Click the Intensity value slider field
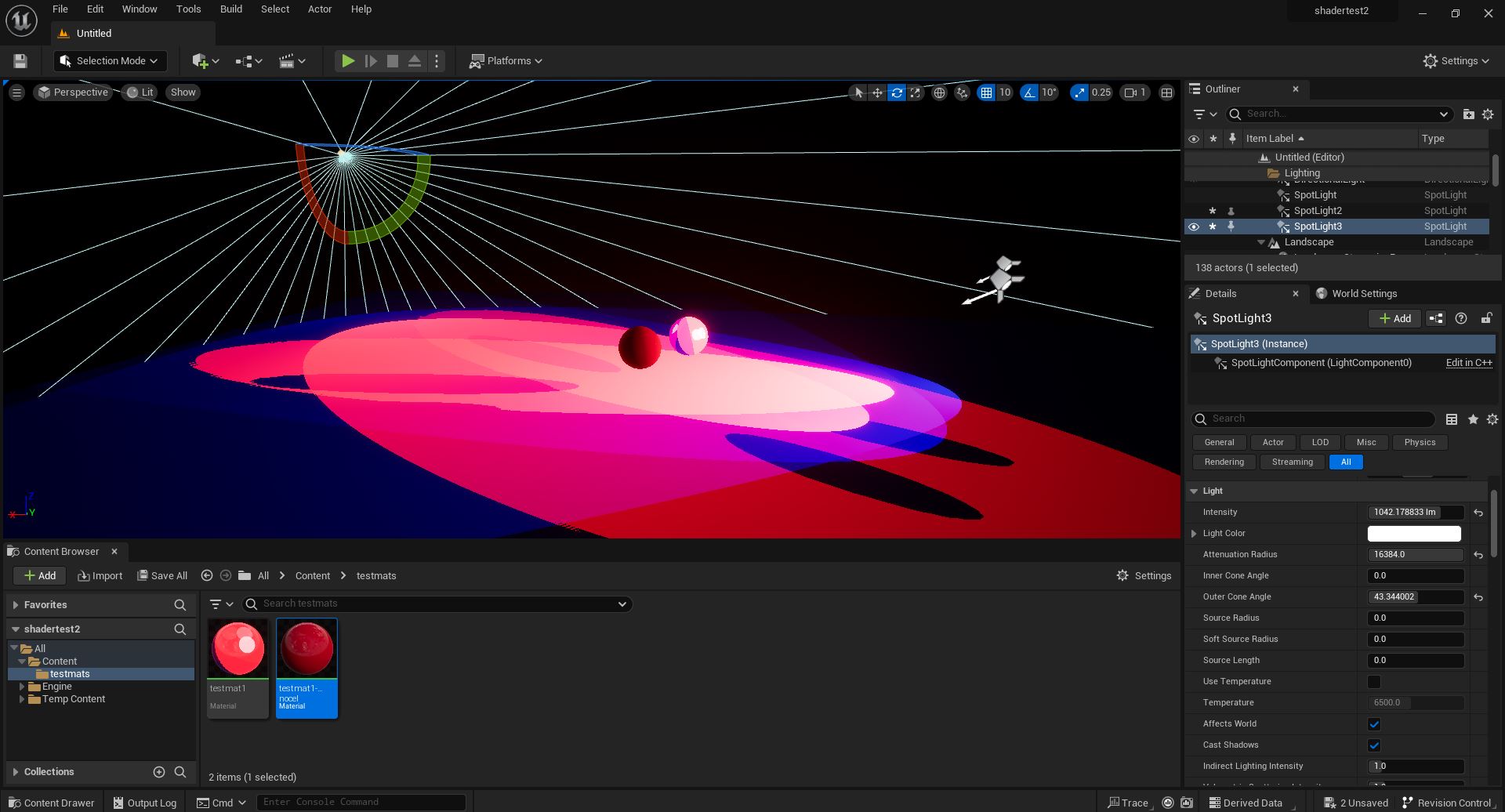Viewport: 1505px width, 812px height. (x=1416, y=513)
